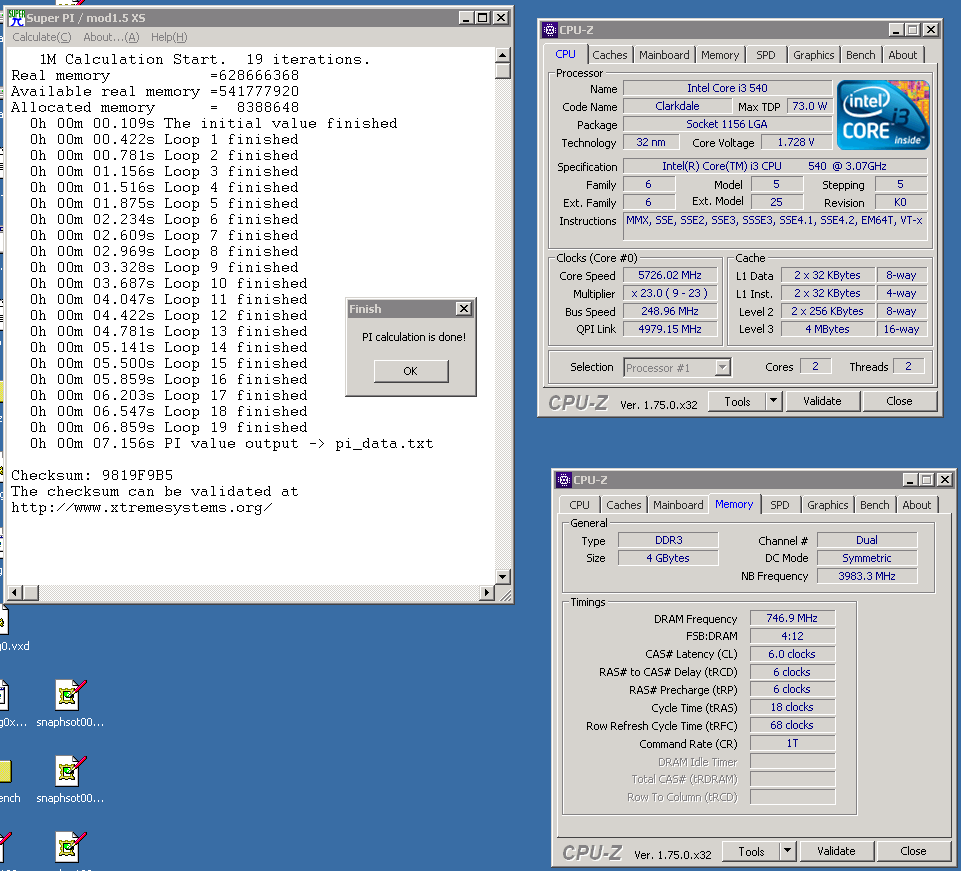Open the upper snaphsot00 desktop icon
This screenshot has height=871, width=961.
click(x=69, y=703)
